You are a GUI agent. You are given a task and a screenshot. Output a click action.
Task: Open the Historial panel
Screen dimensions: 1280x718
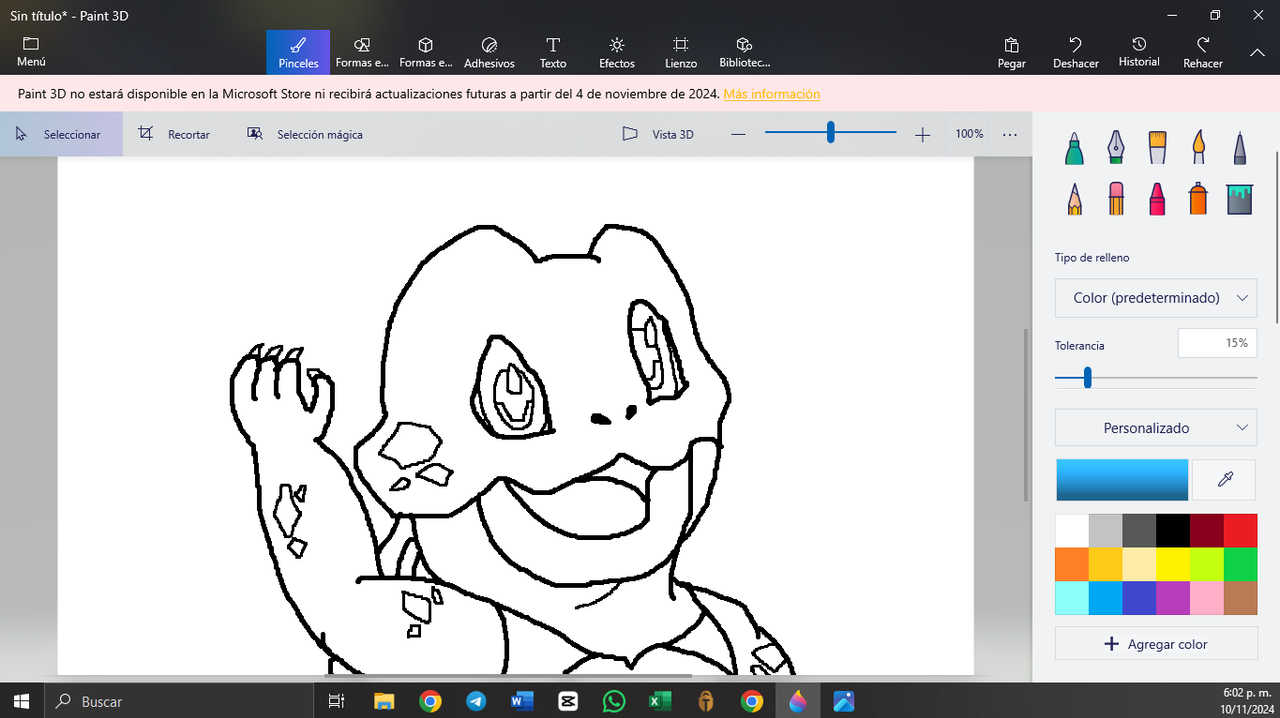tap(1139, 52)
